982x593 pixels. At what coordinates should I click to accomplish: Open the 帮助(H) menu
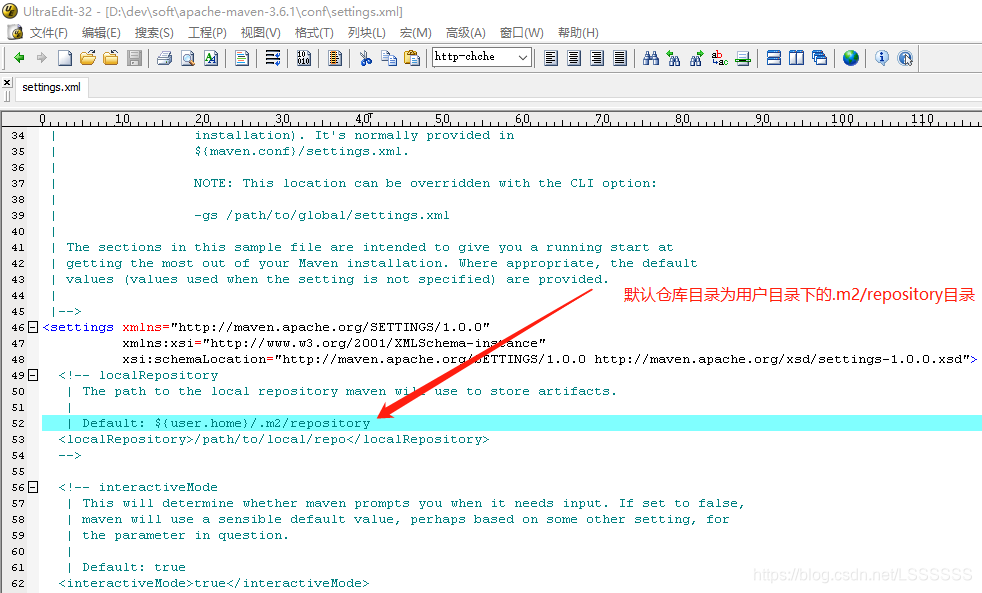click(x=578, y=33)
